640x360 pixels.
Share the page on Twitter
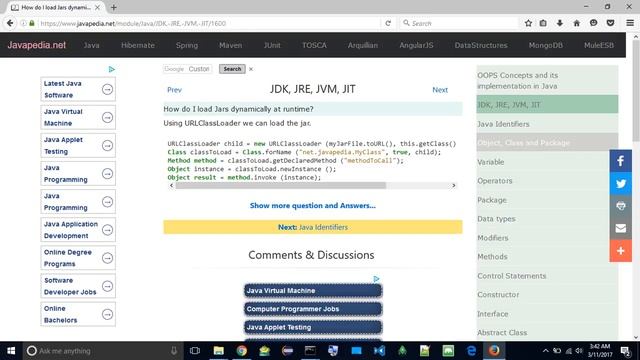coord(620,183)
